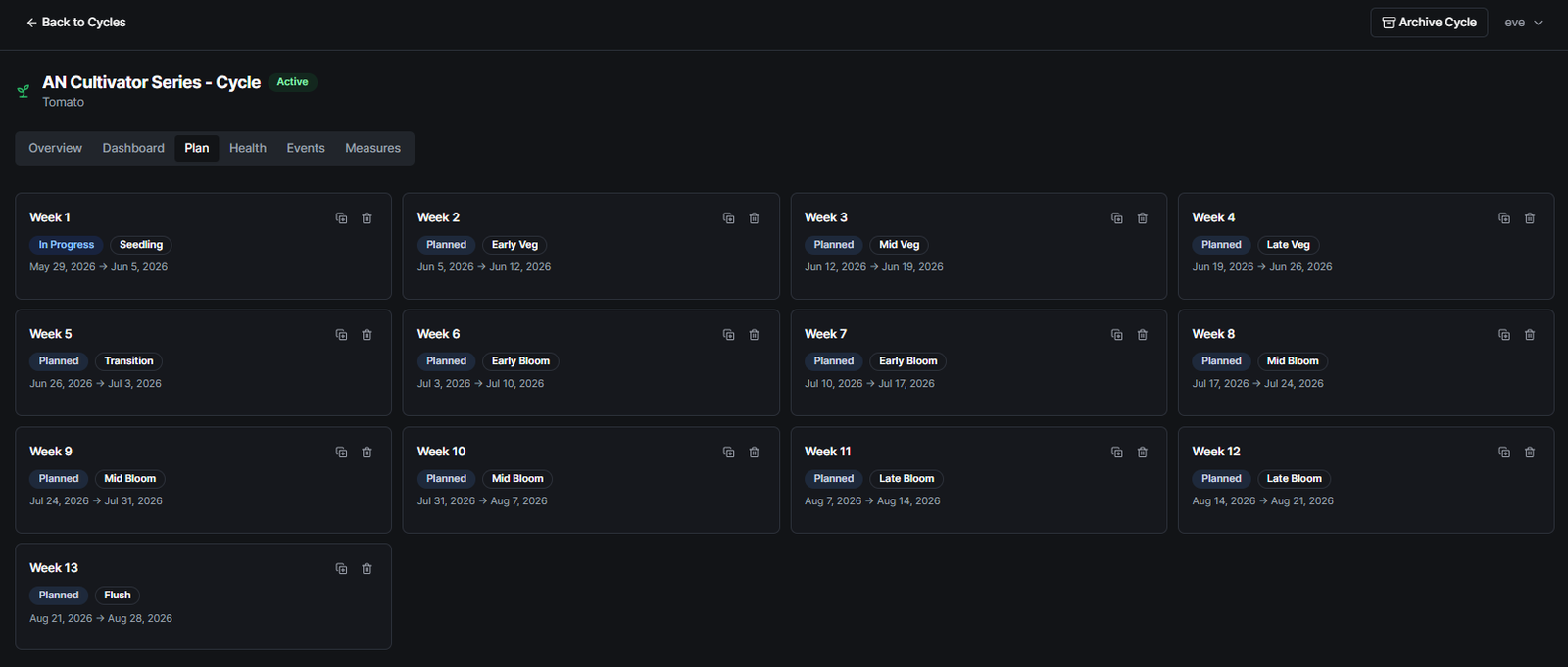Copy the Week 6 card
This screenshot has width=1568, height=667.
pos(728,335)
